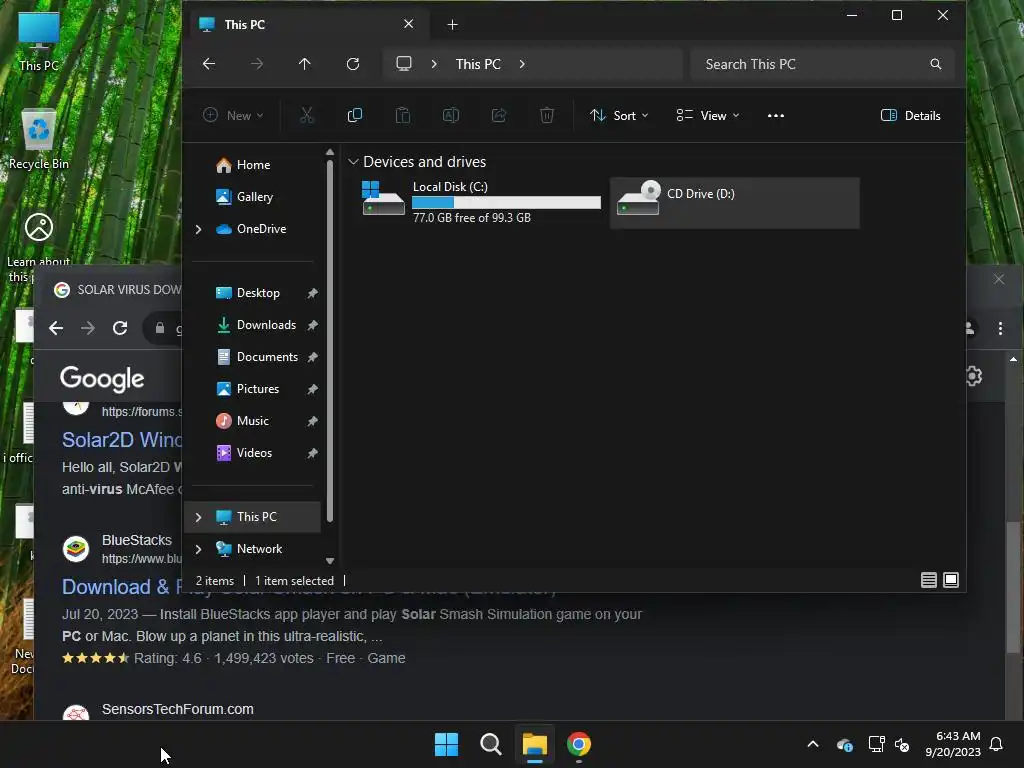Unpin Documents using its pin icon
Viewport: 1024px width, 768px height.
pyautogui.click(x=313, y=357)
